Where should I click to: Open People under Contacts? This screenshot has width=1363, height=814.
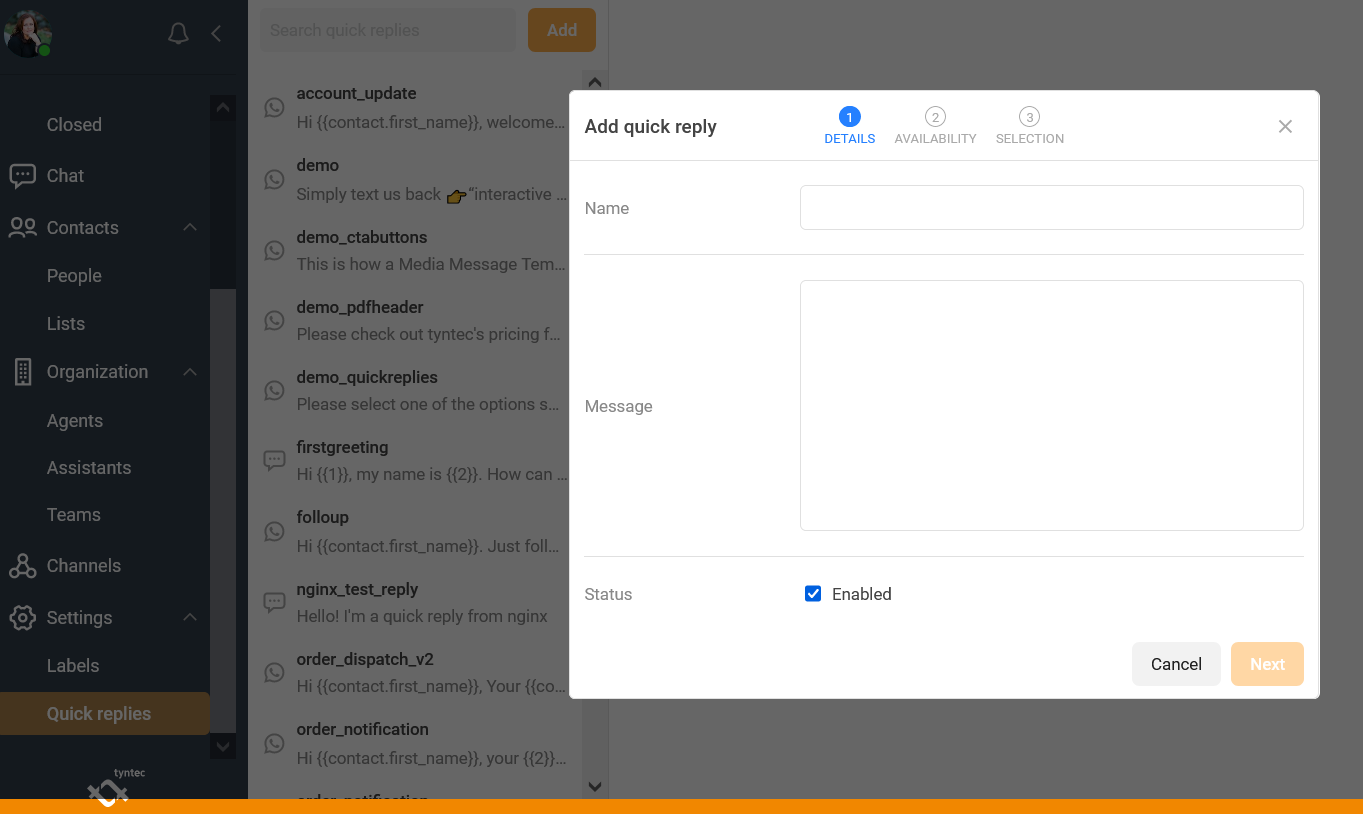[74, 276]
